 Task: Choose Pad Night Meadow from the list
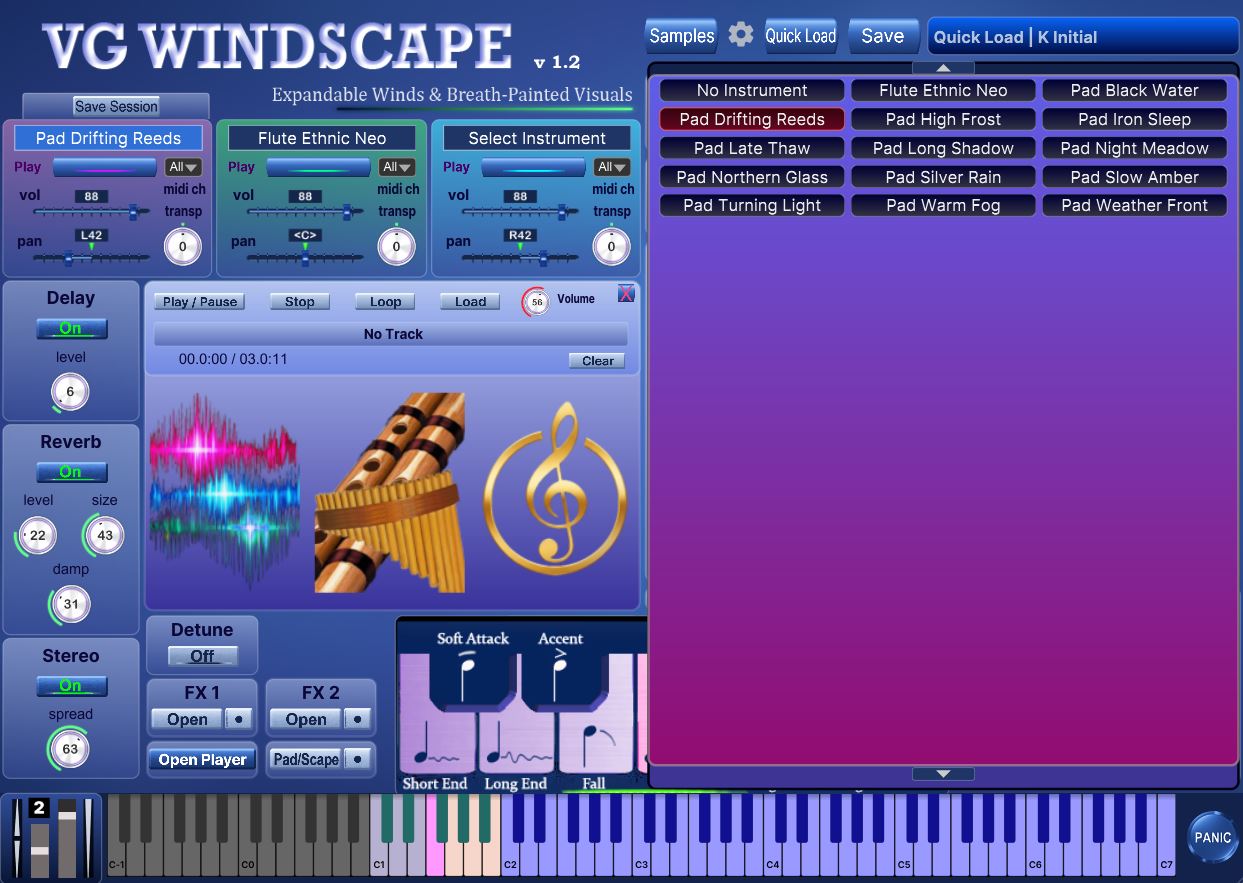(x=1134, y=148)
